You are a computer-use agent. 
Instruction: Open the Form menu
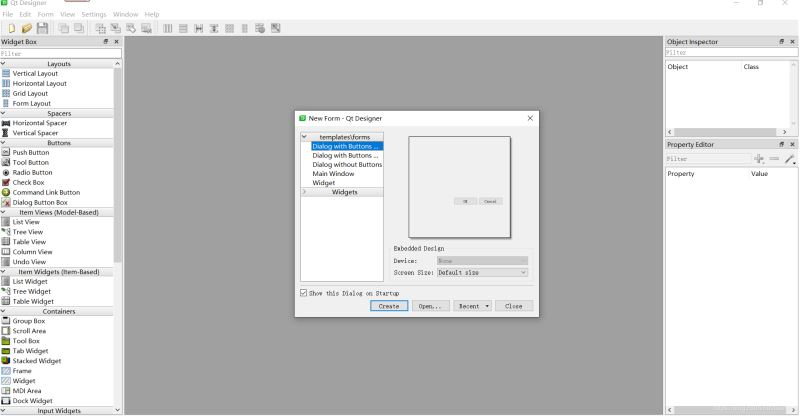coord(47,14)
